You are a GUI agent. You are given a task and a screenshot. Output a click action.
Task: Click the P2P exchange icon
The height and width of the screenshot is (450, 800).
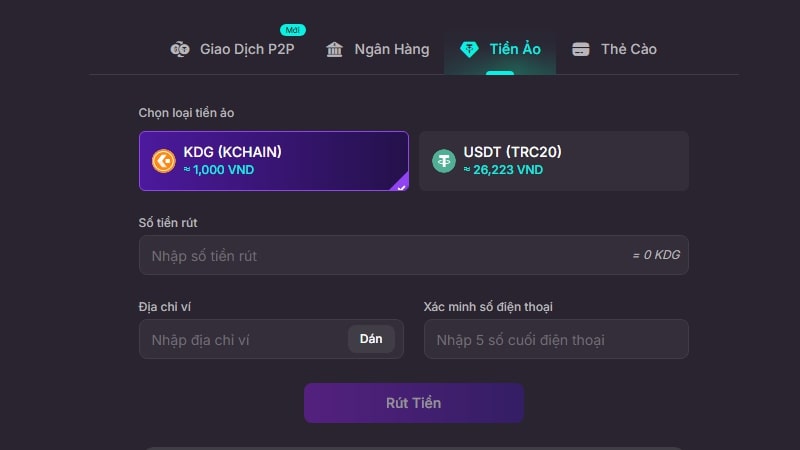180,49
